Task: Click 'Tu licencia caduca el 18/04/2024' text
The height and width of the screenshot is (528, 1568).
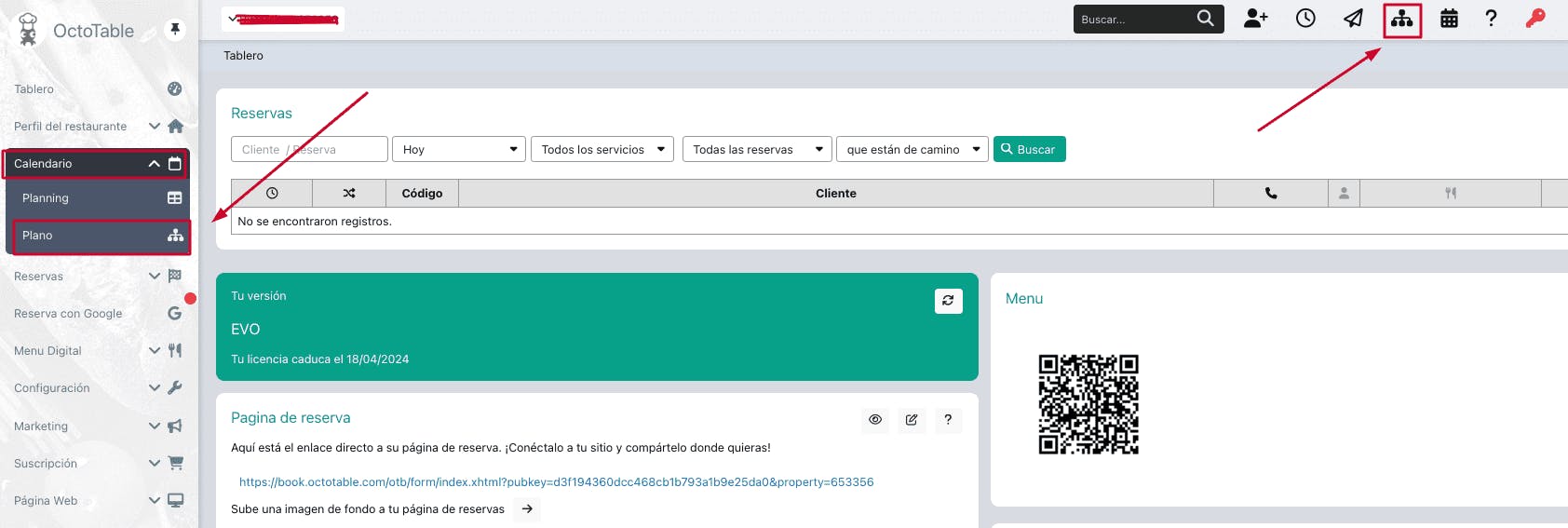Action: (x=319, y=359)
